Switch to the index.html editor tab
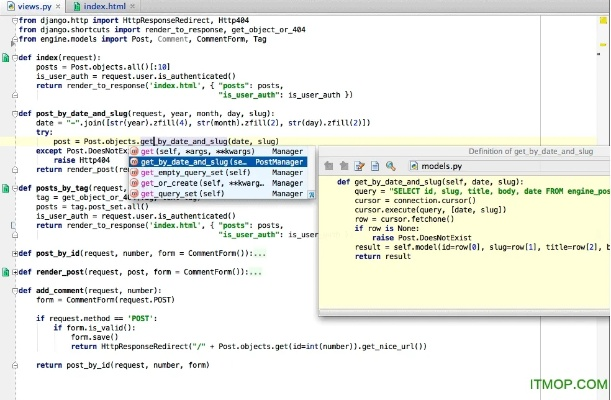Screen dimensions: 611x400 click(x=103, y=6)
